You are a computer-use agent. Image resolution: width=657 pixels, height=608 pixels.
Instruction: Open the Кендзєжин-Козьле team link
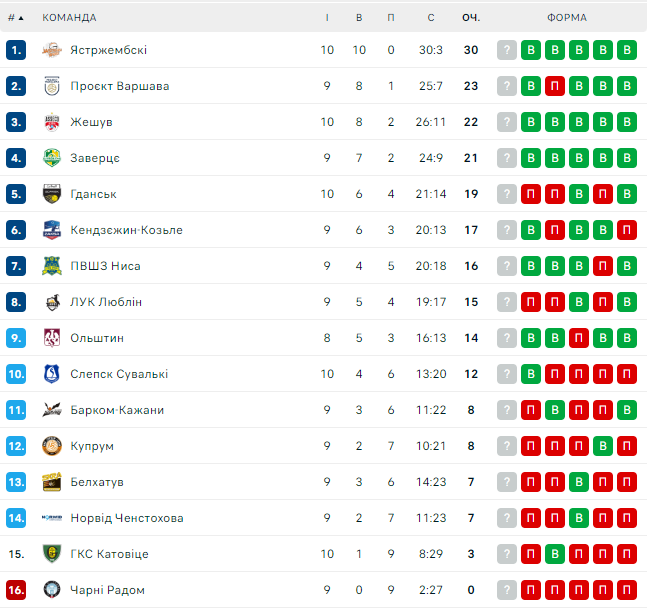click(x=126, y=230)
